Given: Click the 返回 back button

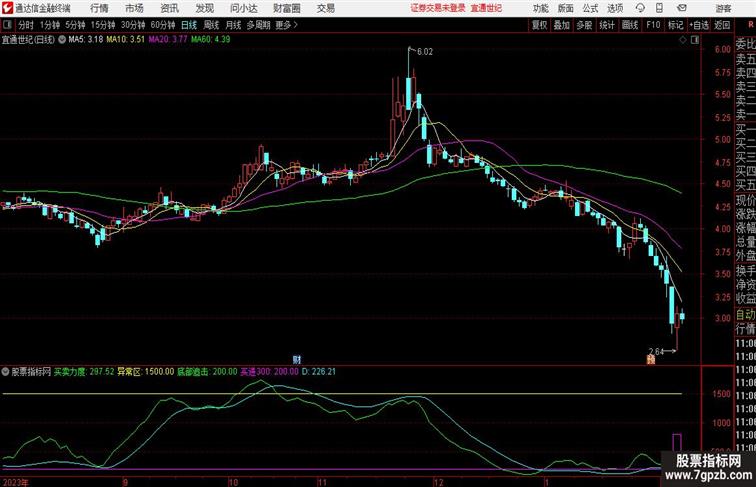Looking at the screenshot, I should pyautogui.click(x=722, y=25).
